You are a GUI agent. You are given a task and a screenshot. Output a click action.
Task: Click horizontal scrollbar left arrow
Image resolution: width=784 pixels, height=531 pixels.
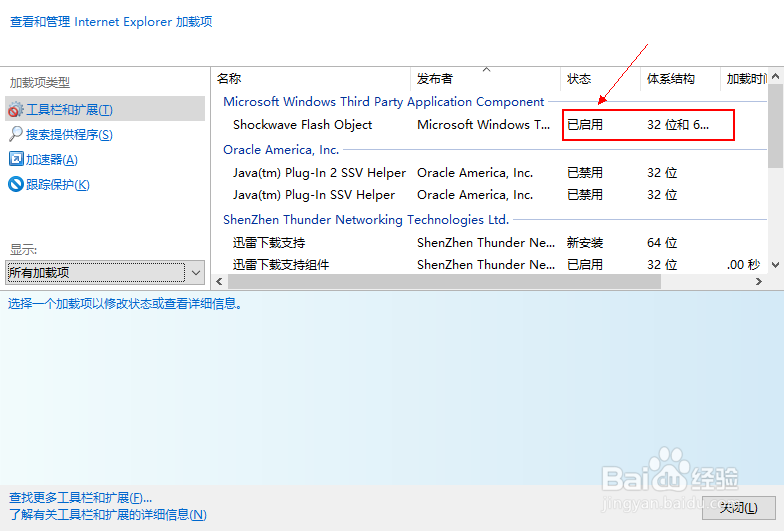[x=220, y=282]
